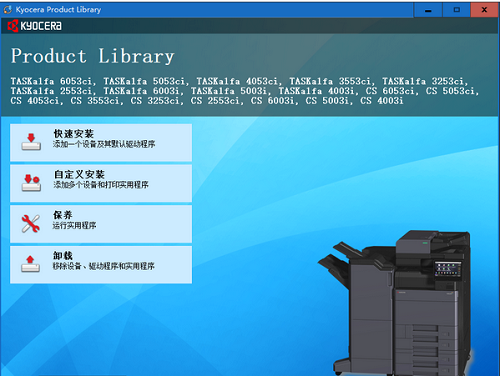
Task: Minimize the Kyocera Product Library window
Action: point(428,10)
